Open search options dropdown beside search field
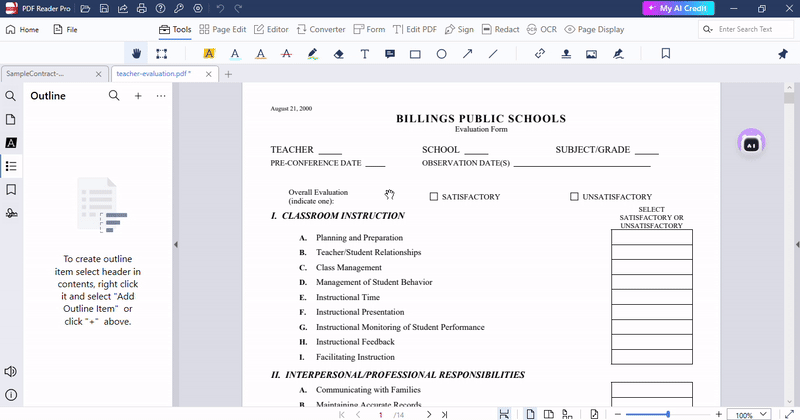Image resolution: width=800 pixels, height=420 pixels. tap(708, 30)
